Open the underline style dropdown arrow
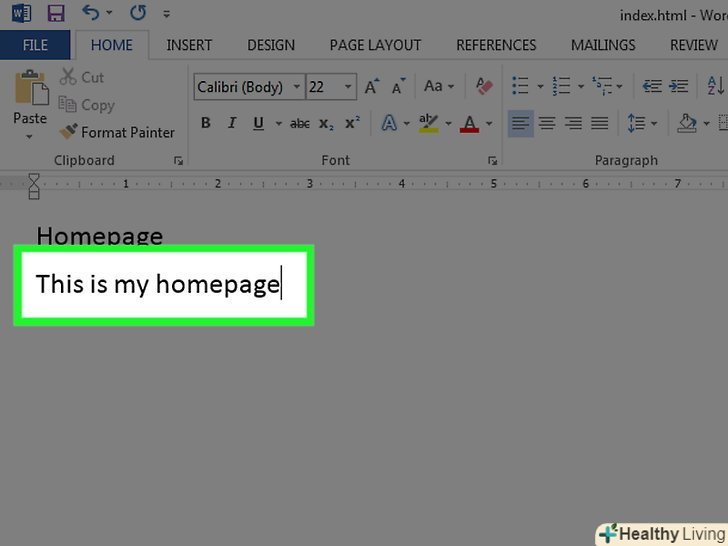 [x=279, y=124]
